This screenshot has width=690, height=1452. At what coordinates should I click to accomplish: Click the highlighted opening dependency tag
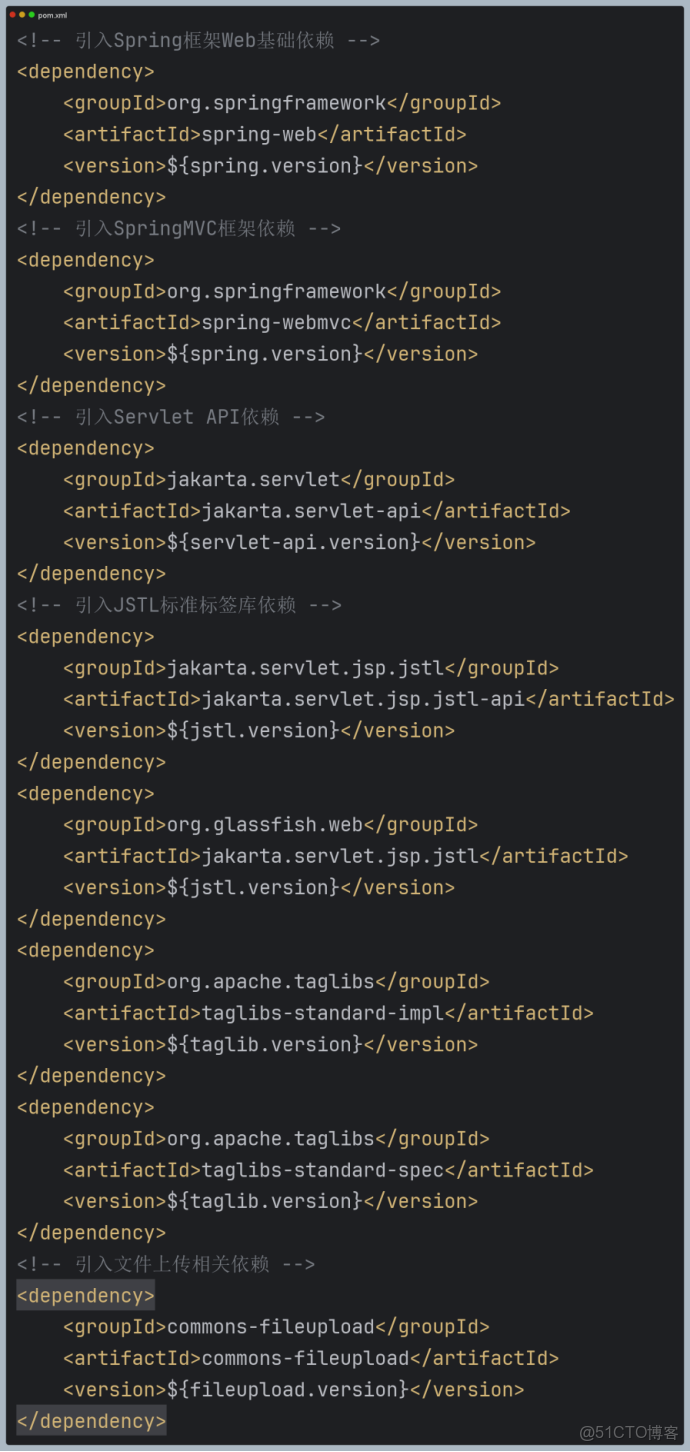click(86, 1296)
